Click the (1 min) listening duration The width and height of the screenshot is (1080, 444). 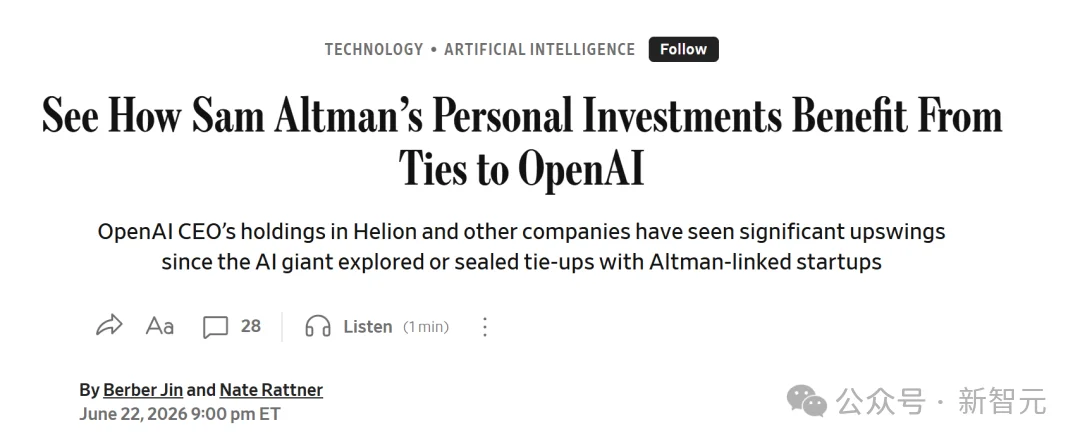(x=426, y=327)
